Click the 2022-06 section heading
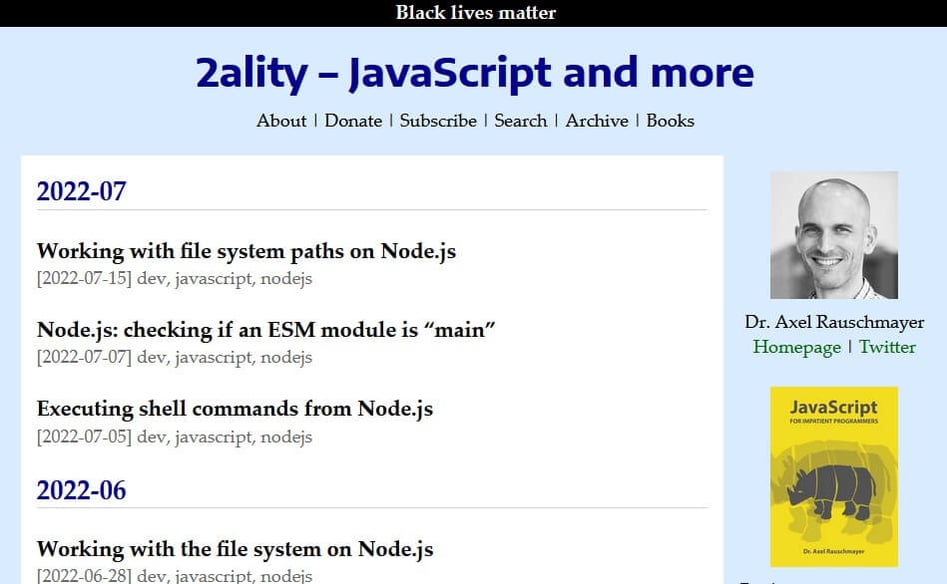 click(82, 490)
